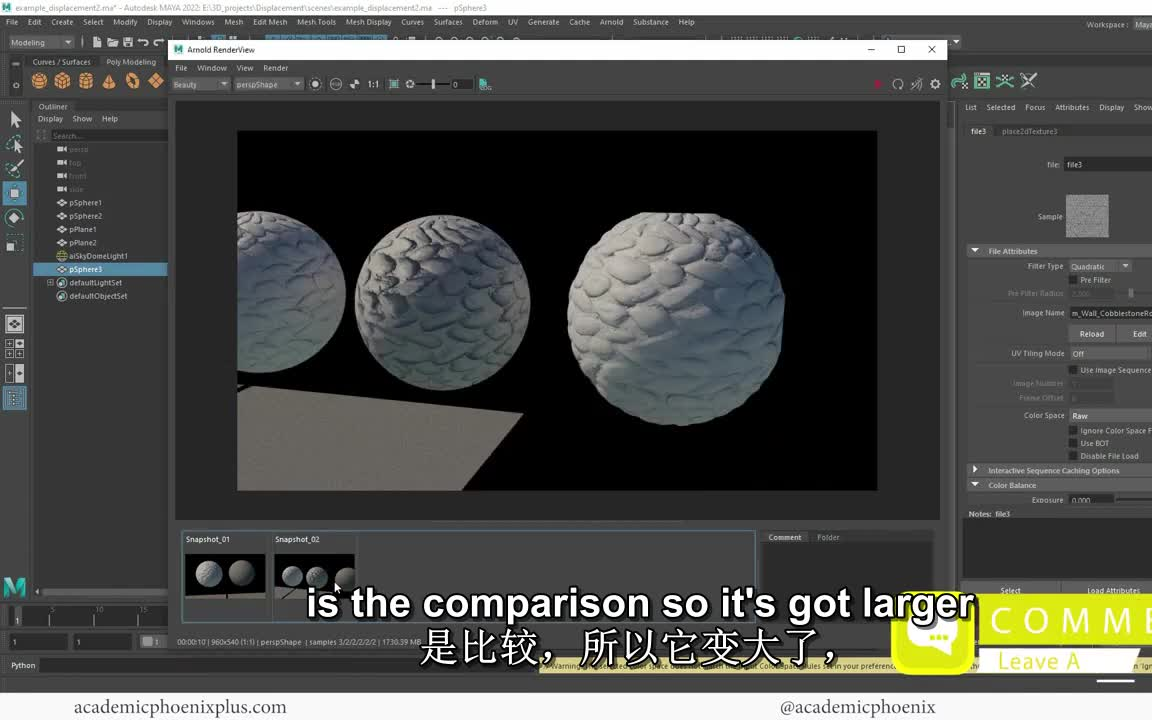
Task: Switch to the place2dTexture3 tab
Action: (x=1029, y=132)
